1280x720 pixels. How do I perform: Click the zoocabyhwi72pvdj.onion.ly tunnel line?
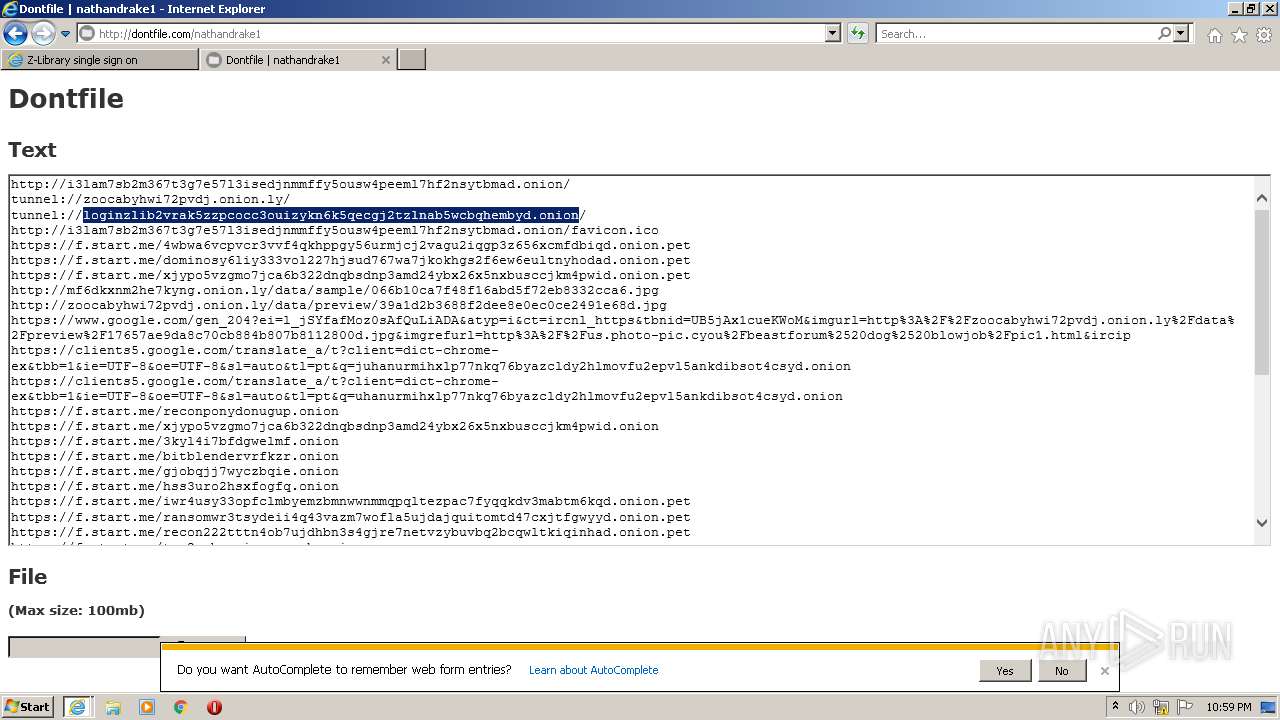point(151,200)
